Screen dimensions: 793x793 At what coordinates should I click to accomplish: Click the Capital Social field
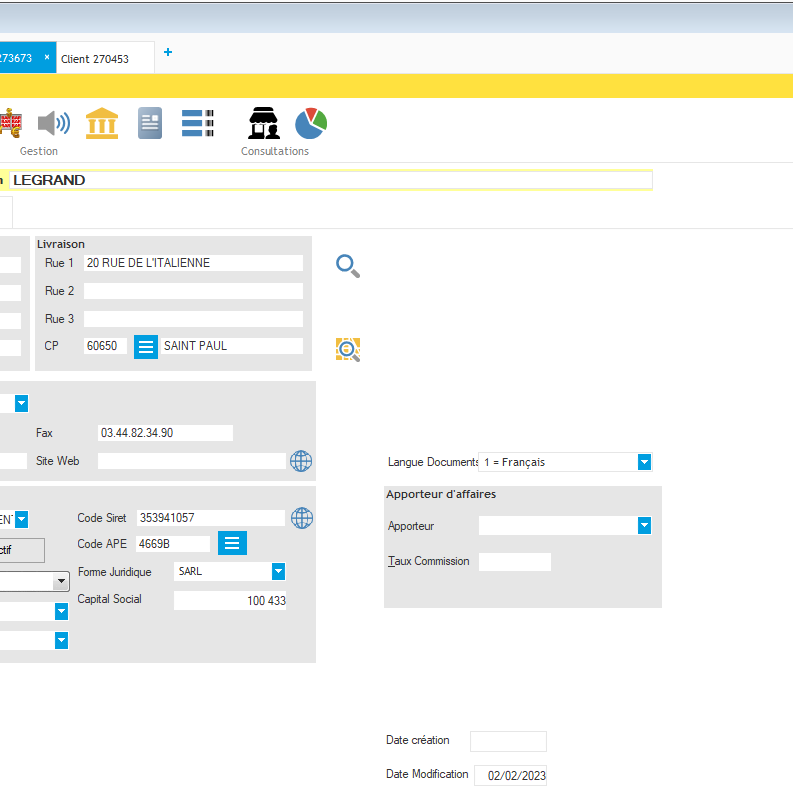coord(230,600)
